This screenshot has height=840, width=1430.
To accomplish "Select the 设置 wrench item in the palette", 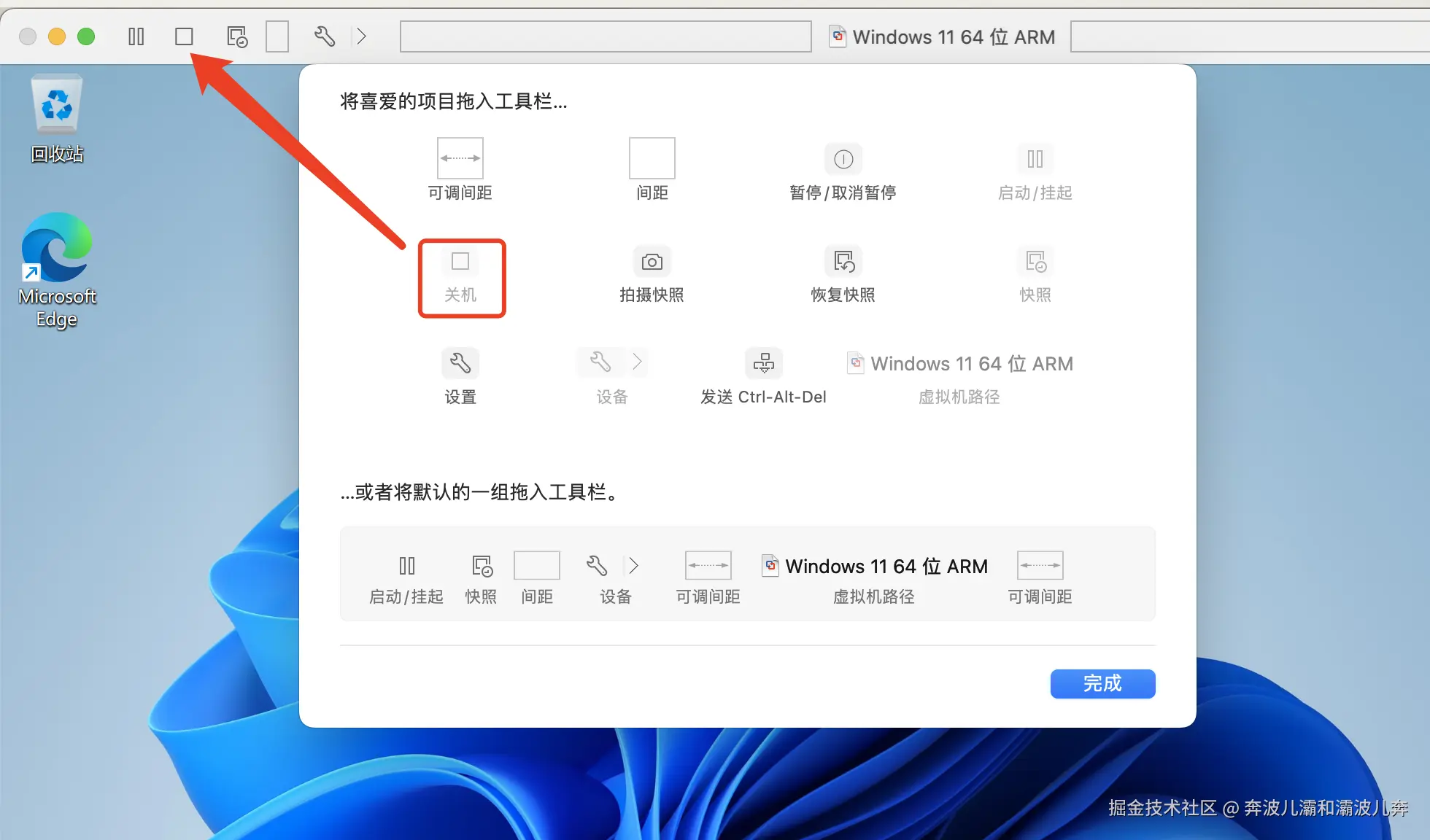I will (x=460, y=377).
